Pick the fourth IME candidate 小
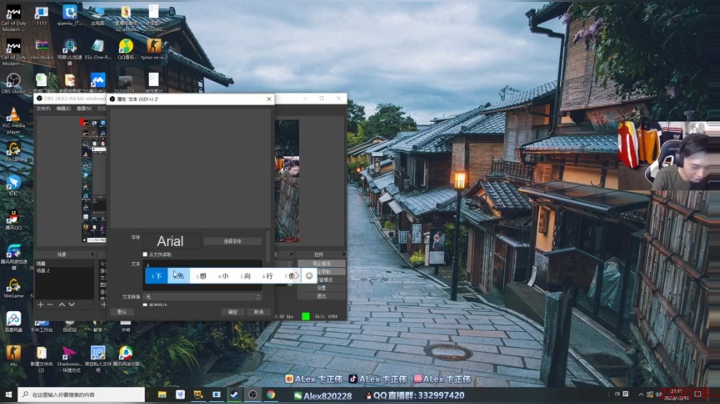Viewport: 720px width, 404px height. pos(223,276)
